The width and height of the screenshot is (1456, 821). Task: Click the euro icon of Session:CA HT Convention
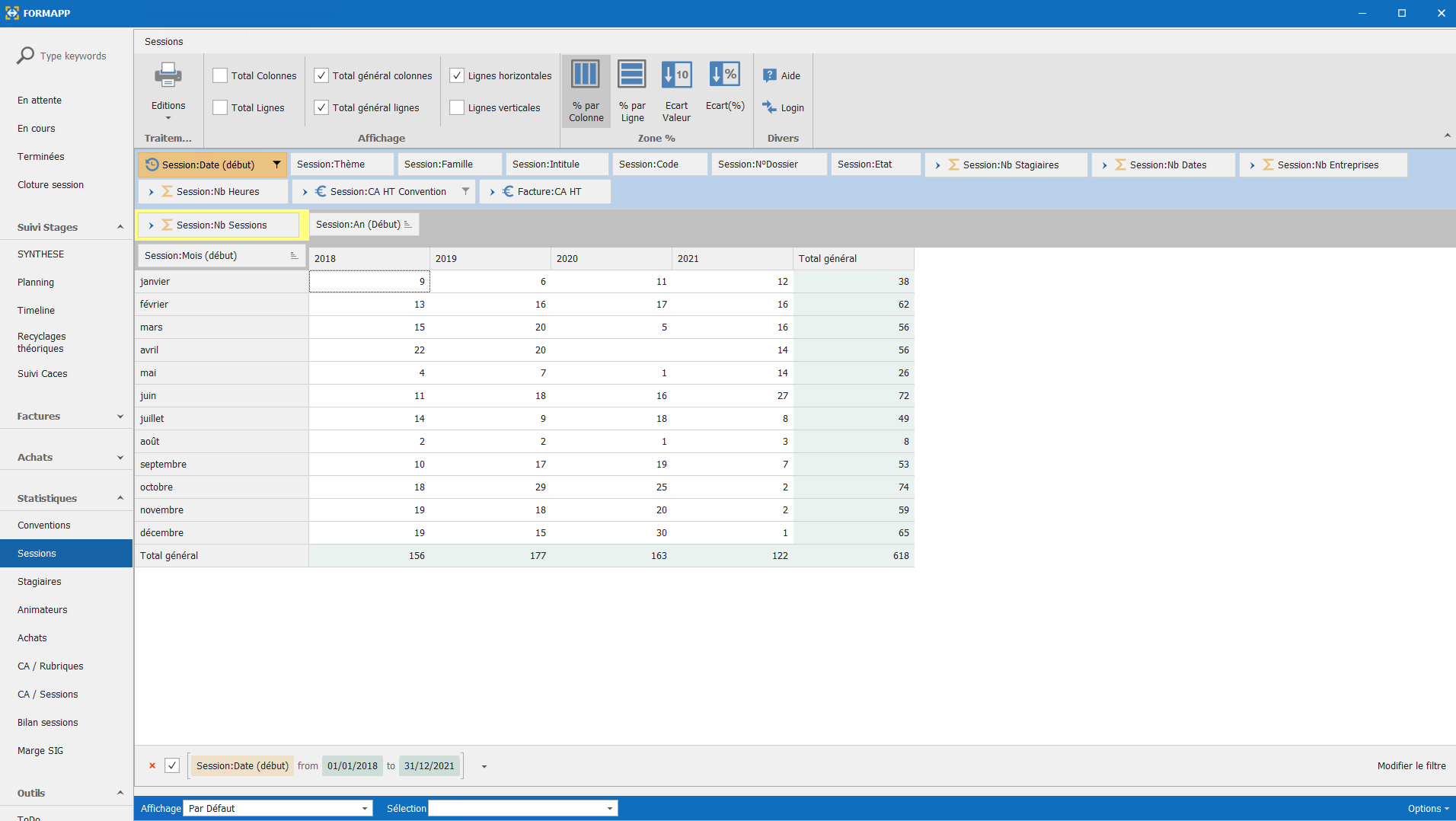tap(321, 191)
